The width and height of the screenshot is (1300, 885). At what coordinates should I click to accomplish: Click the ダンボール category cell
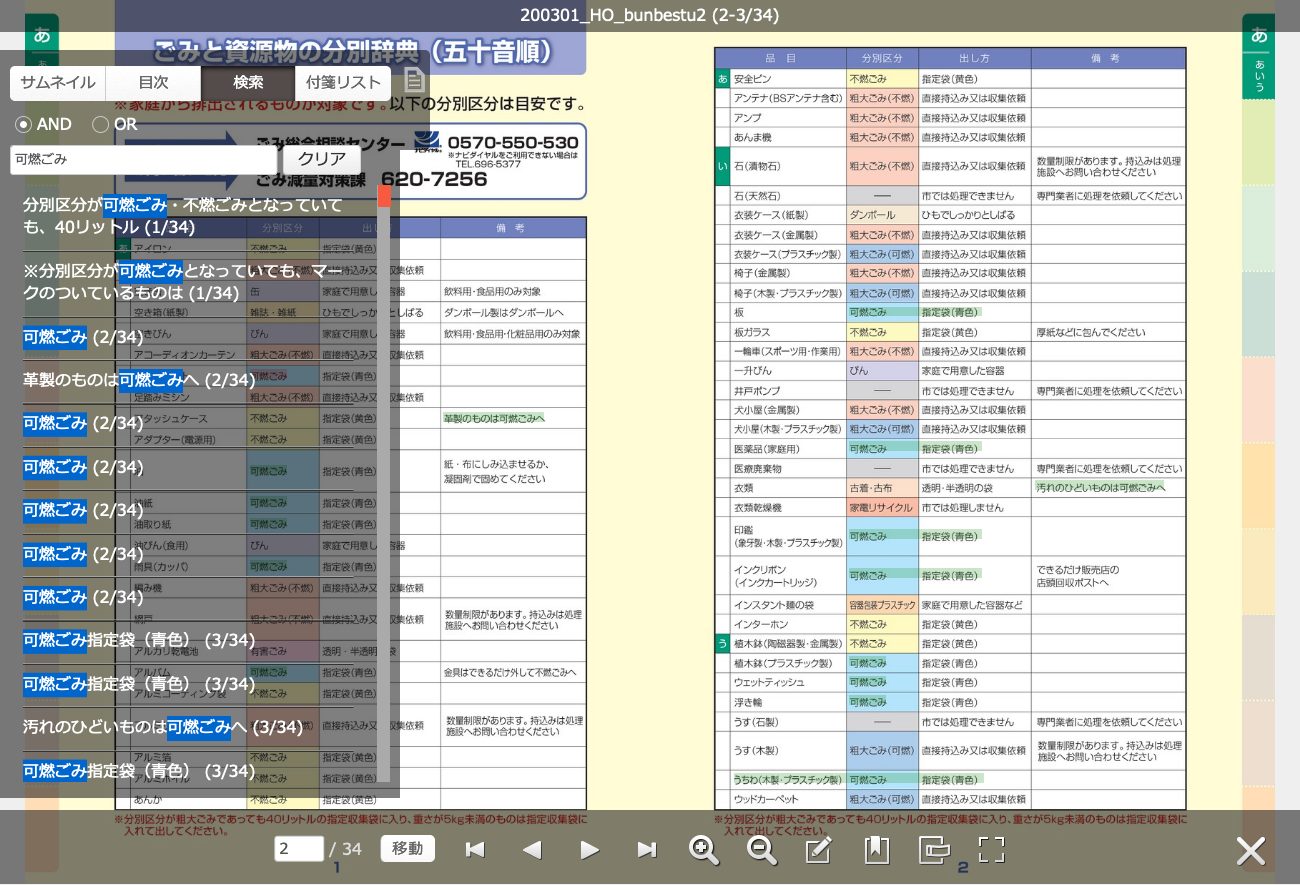pyautogui.click(x=882, y=215)
